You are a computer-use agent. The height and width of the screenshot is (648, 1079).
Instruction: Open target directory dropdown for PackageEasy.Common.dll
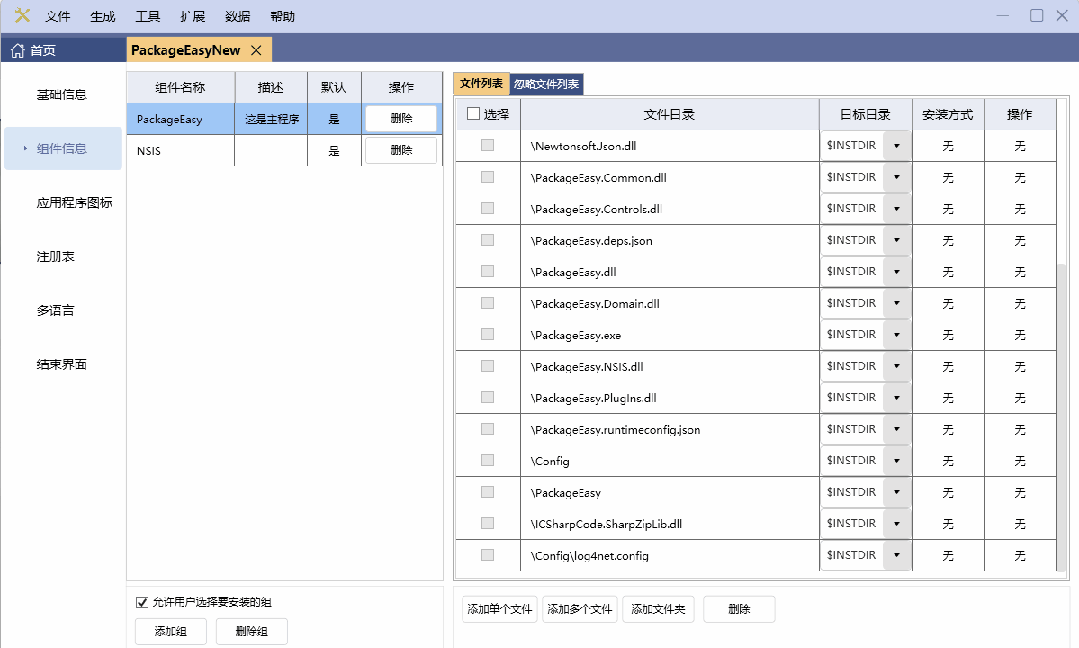coord(897,177)
